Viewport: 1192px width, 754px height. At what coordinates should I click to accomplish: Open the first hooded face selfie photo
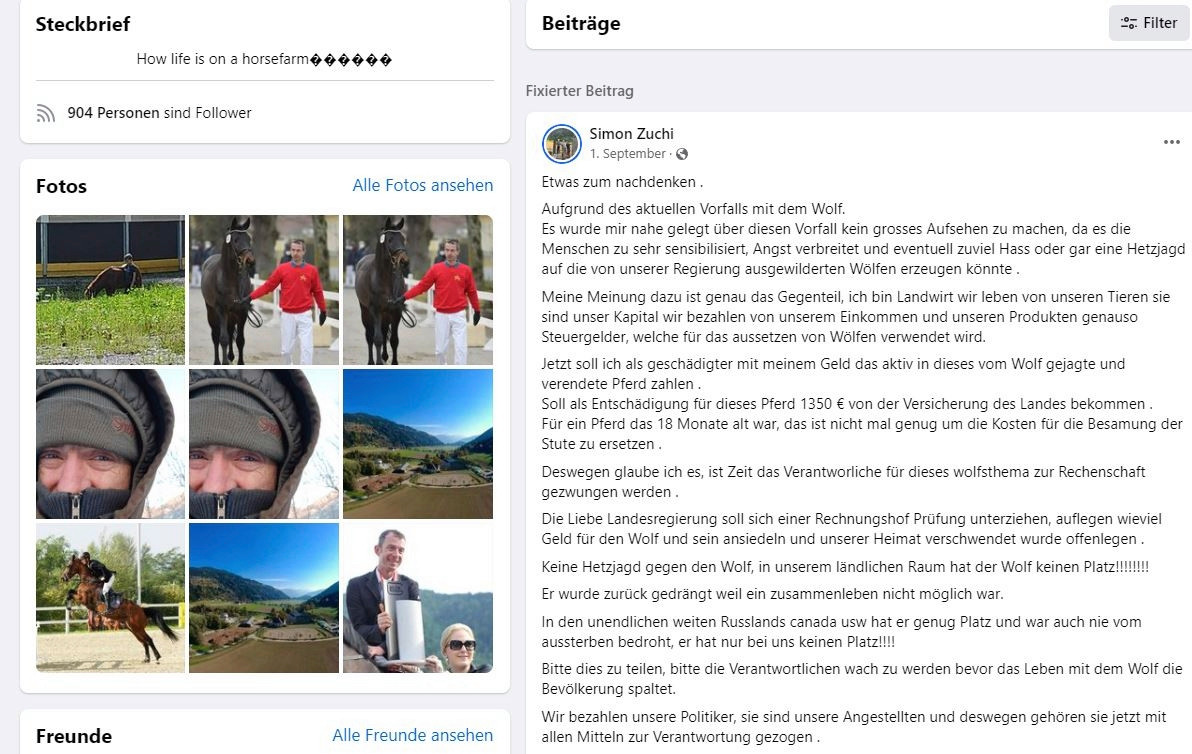click(x=110, y=444)
